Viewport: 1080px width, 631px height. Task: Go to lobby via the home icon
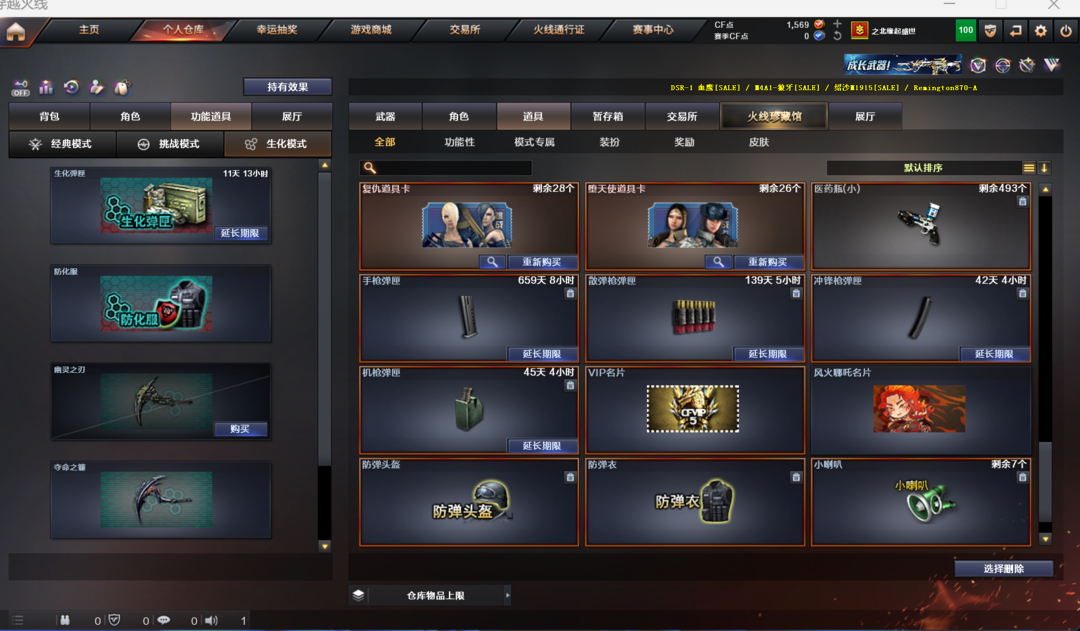coord(16,31)
